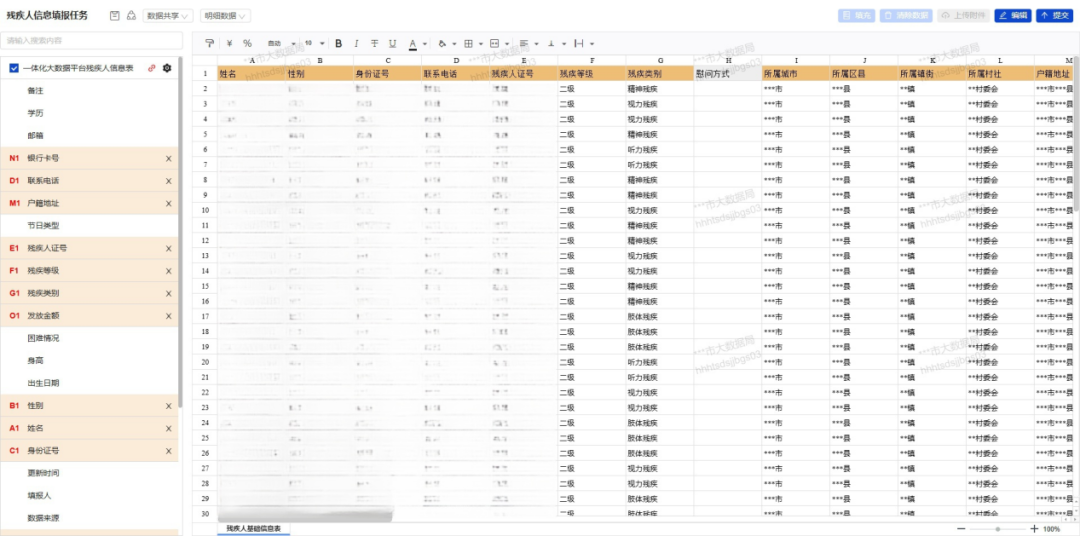Click the merge cells icon
The height and width of the screenshot is (536, 1080).
coord(495,43)
